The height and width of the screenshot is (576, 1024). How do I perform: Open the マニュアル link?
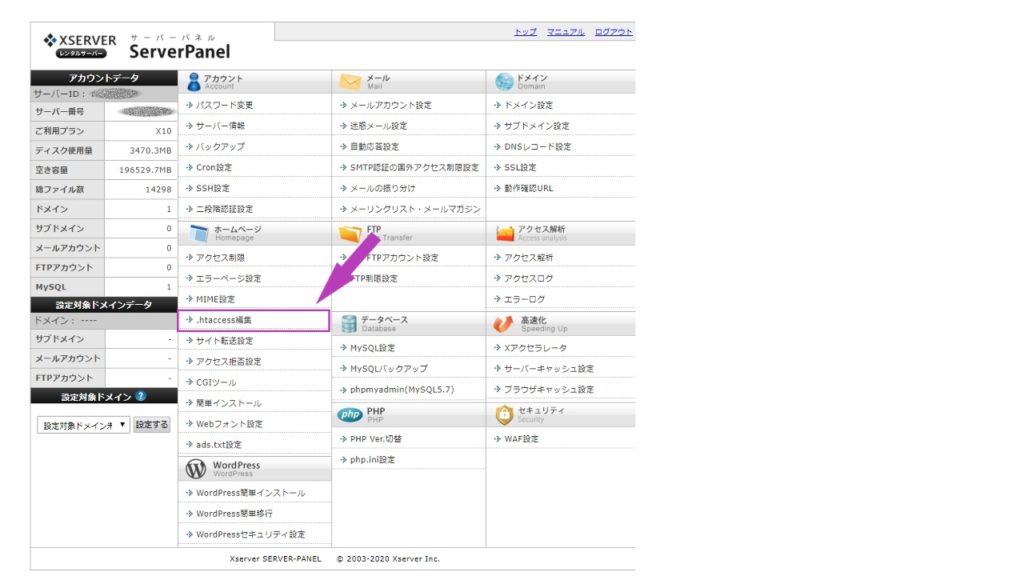pos(566,31)
